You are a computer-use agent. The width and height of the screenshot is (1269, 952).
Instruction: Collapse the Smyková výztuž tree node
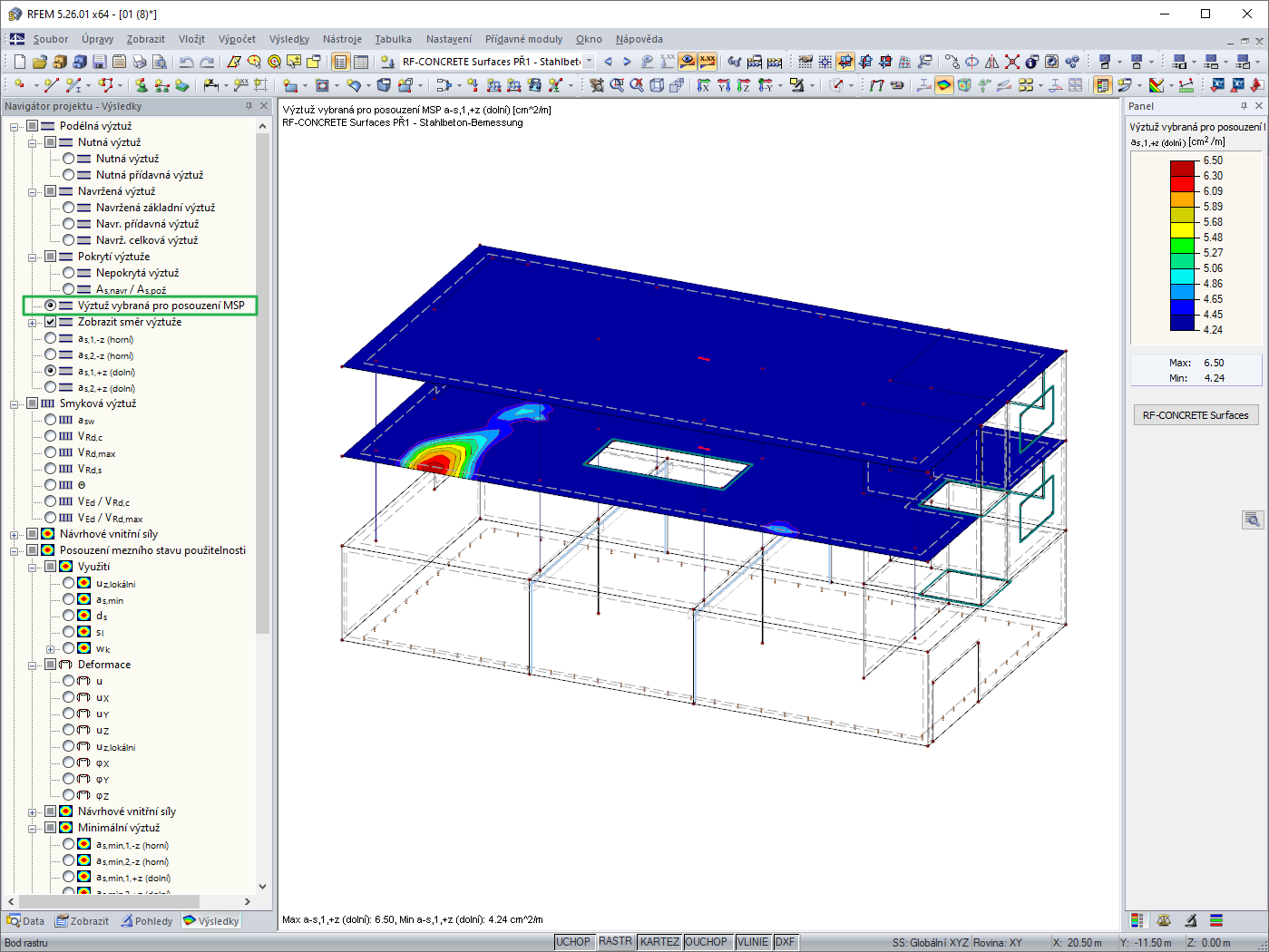tap(15, 403)
